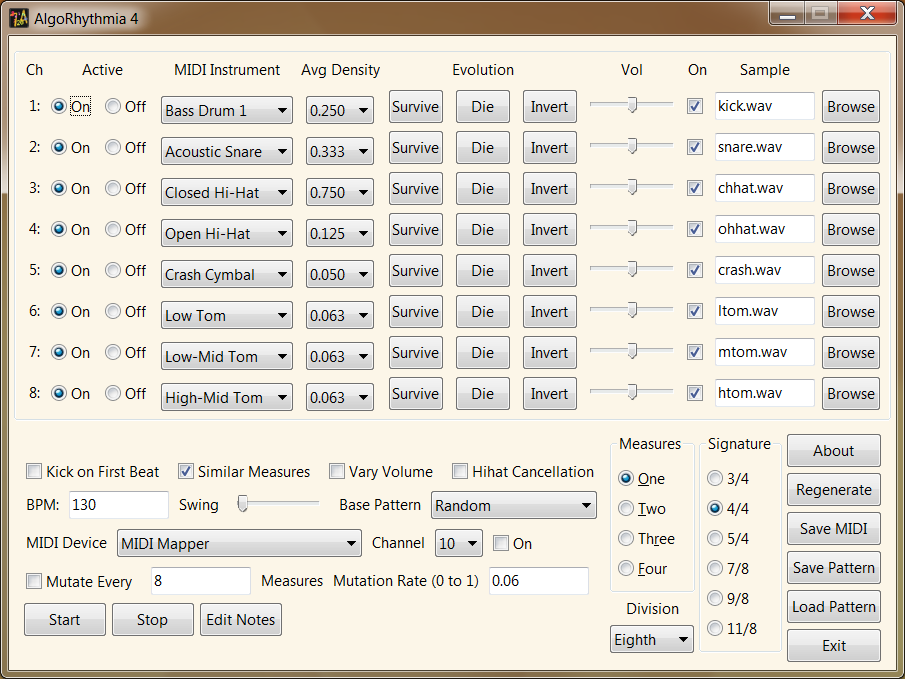Browse for snare.wav sample
The height and width of the screenshot is (679, 905).
[x=851, y=147]
